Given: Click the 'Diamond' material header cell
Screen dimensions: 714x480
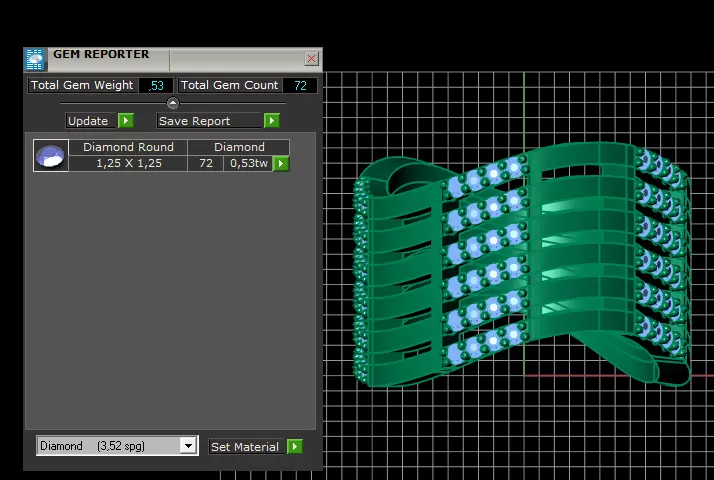Looking at the screenshot, I should (239, 147).
